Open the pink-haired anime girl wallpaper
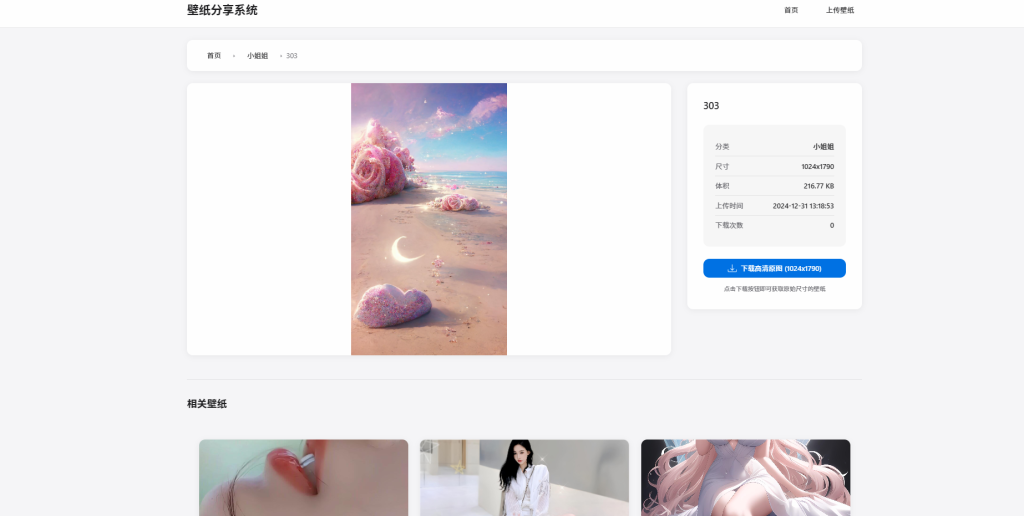The width and height of the screenshot is (1024, 516). [x=745, y=478]
